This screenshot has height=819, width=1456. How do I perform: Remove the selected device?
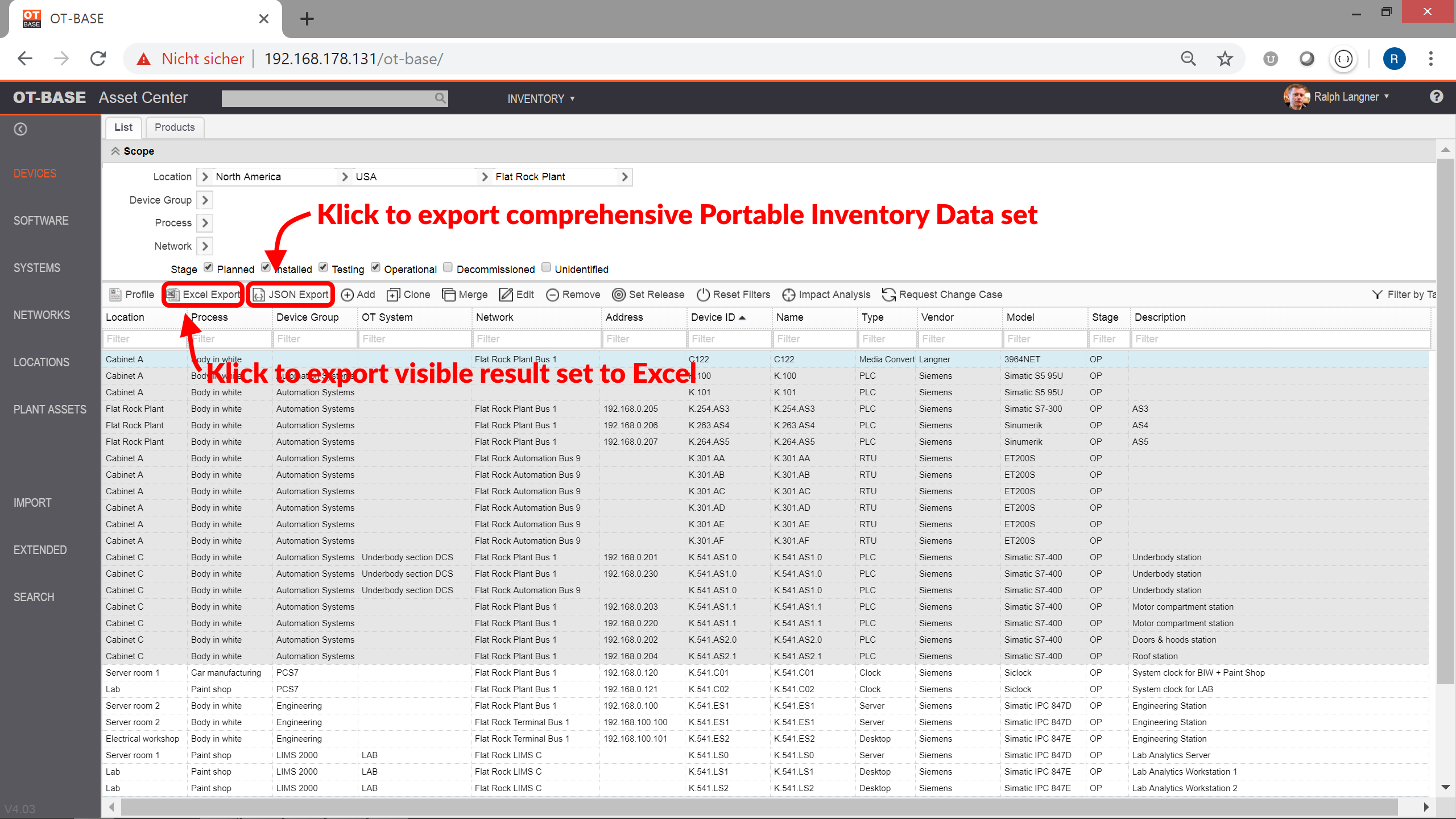pos(573,294)
